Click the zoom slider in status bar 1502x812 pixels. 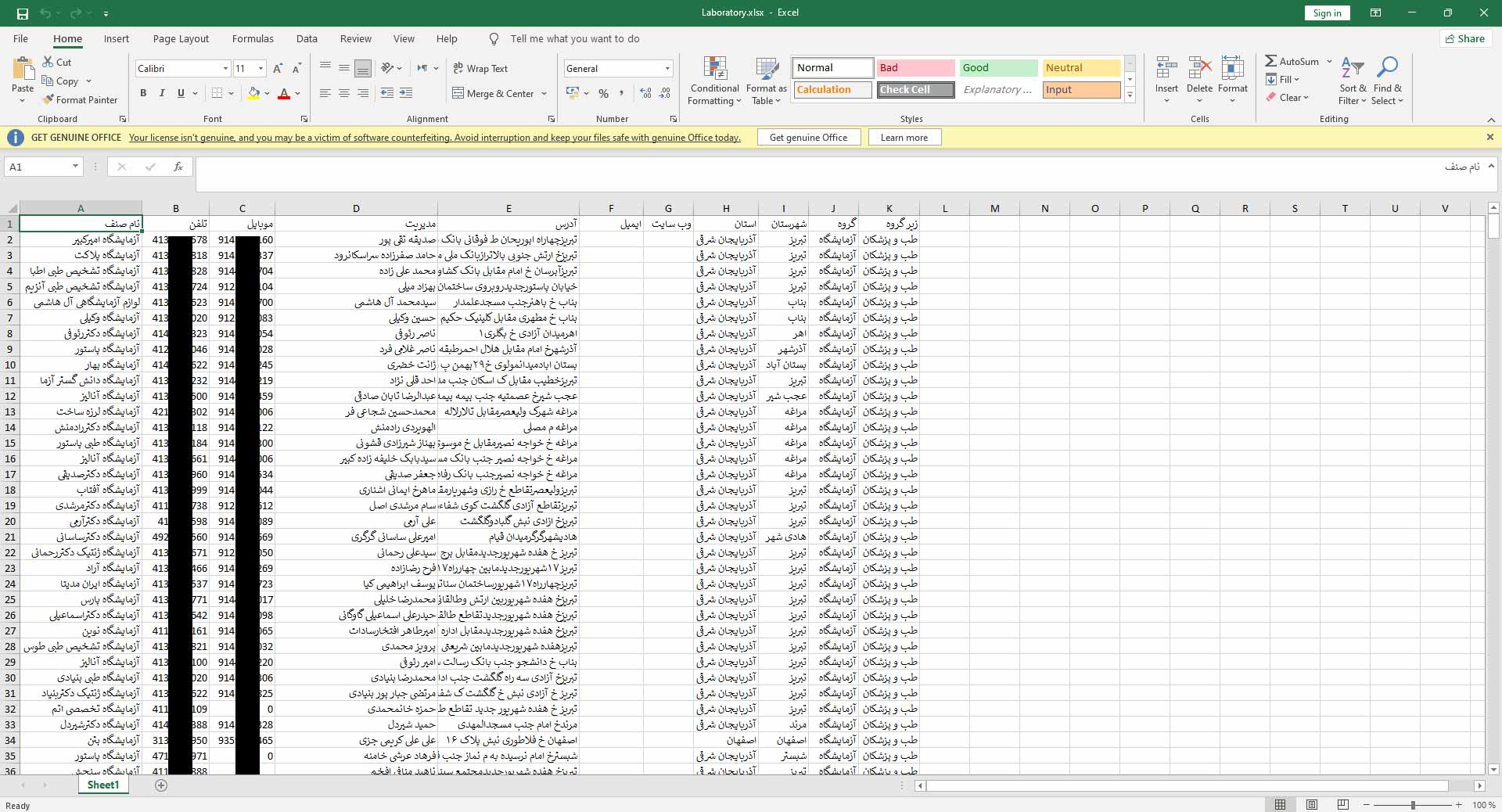(1413, 805)
